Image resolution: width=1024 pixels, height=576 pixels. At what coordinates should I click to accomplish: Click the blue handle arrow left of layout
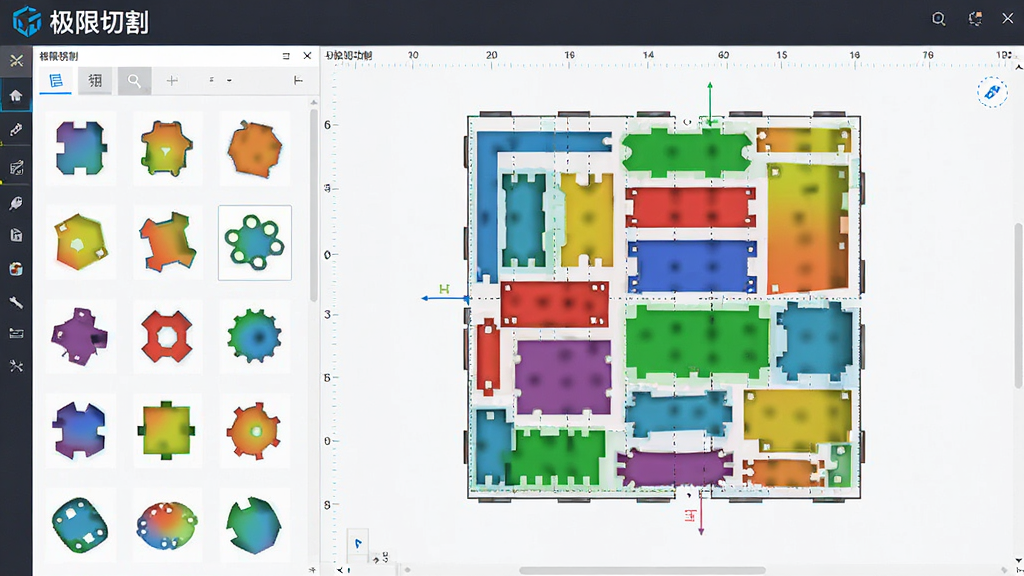pyautogui.click(x=445, y=298)
